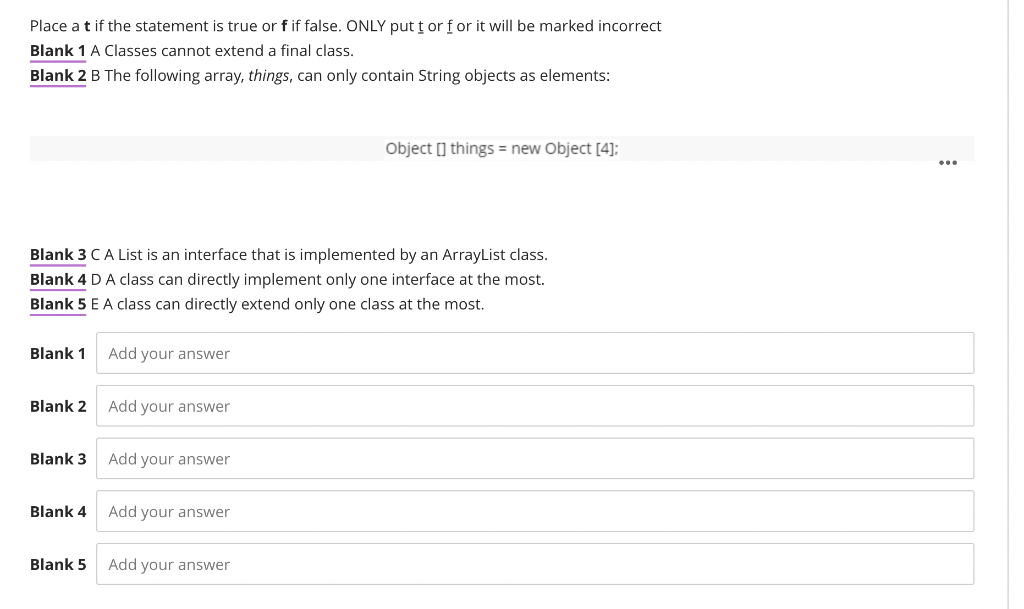Click the bold Blank 1 label beside input

58,354
